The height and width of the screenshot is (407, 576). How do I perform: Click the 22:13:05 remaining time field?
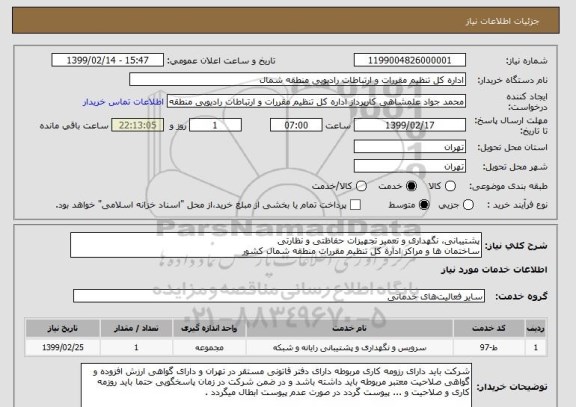137,125
